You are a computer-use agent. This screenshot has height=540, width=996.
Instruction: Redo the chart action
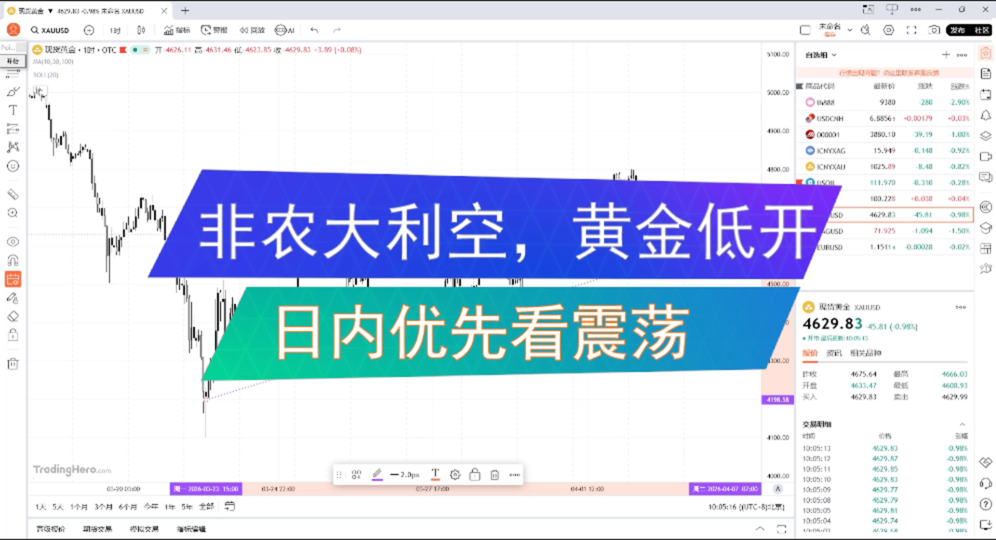[x=337, y=30]
